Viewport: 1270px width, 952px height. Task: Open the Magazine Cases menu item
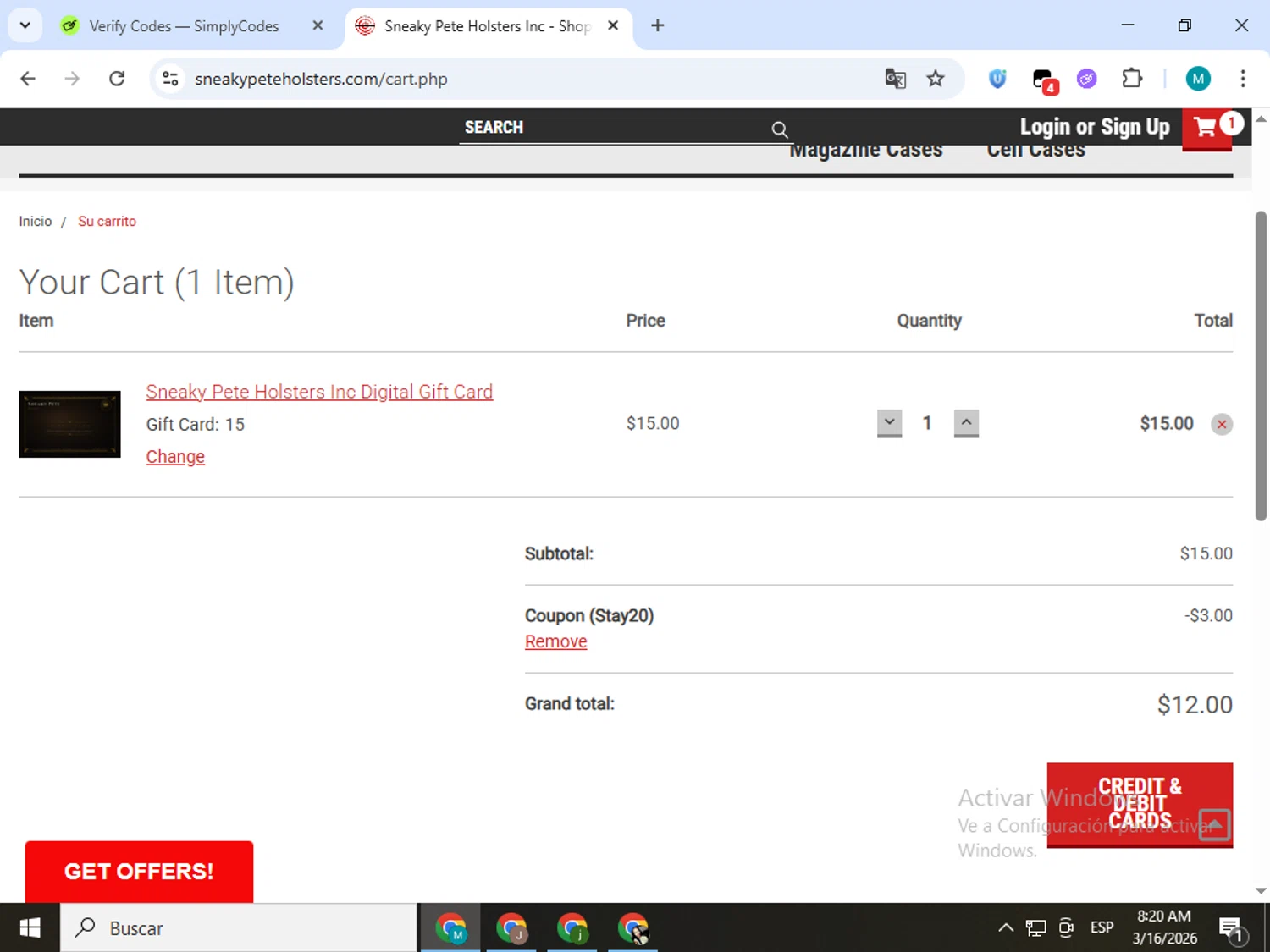click(x=866, y=151)
